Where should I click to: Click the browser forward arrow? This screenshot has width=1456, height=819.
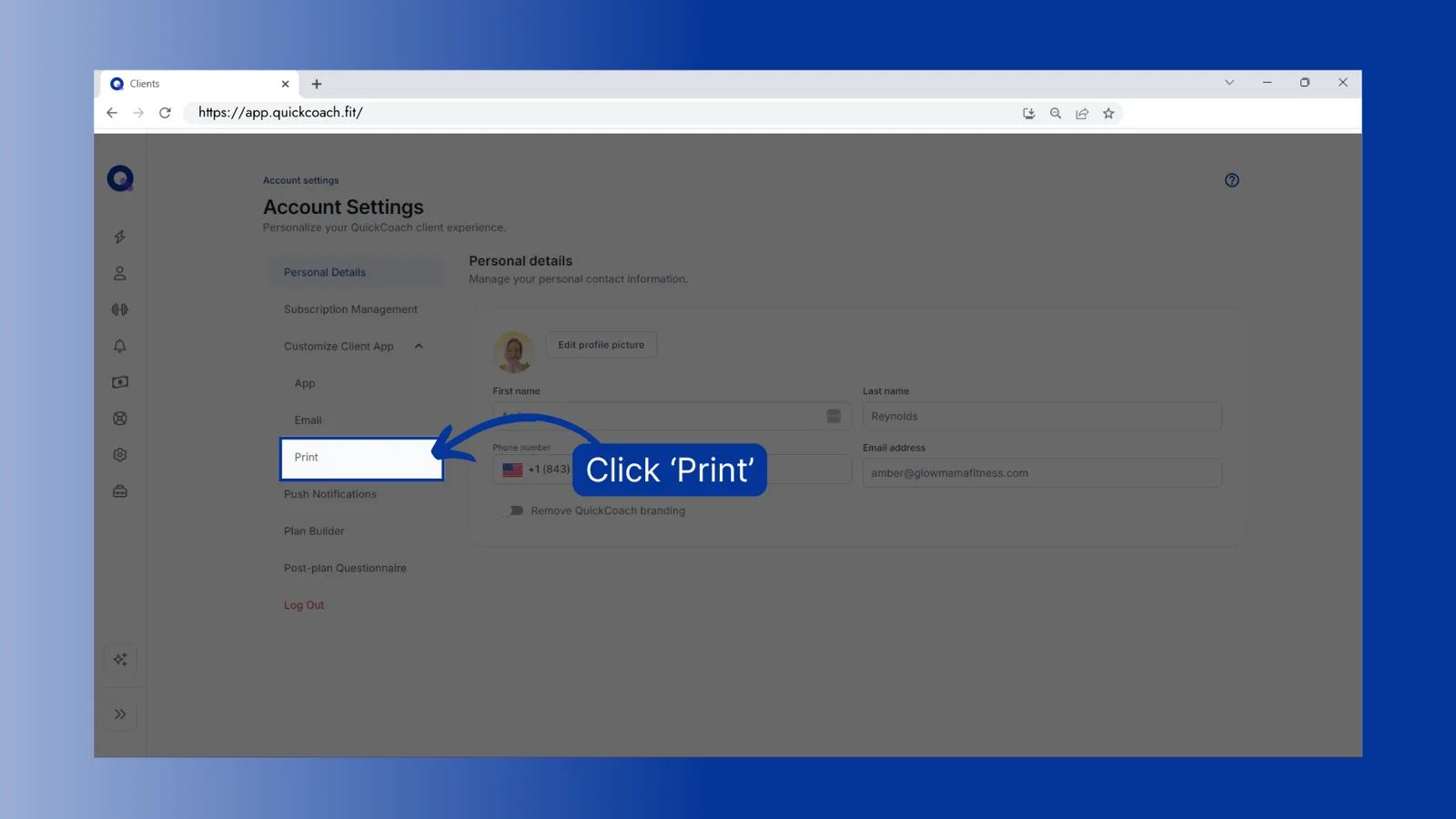point(138,113)
